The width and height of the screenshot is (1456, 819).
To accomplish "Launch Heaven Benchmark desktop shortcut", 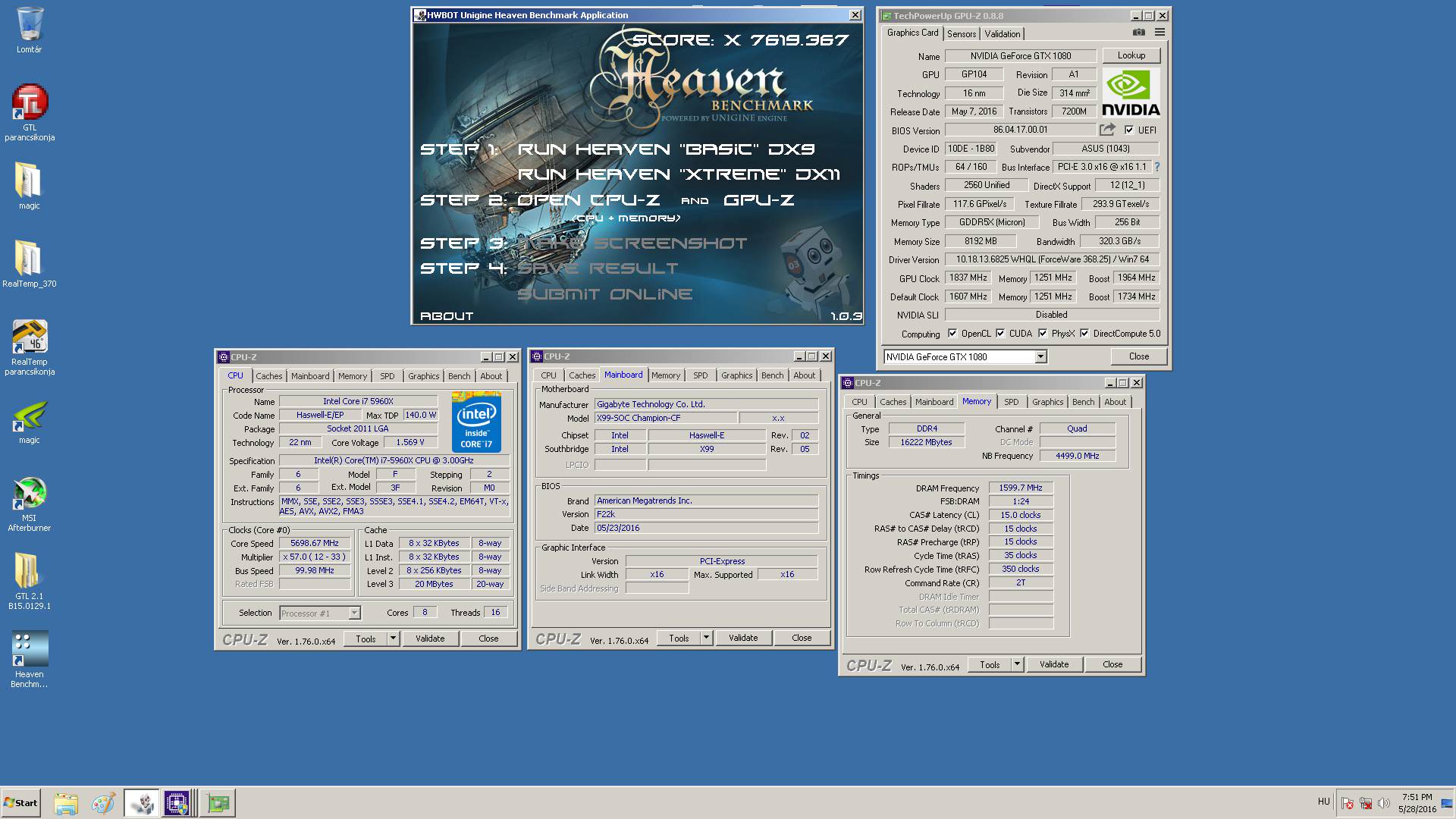I will point(29,659).
